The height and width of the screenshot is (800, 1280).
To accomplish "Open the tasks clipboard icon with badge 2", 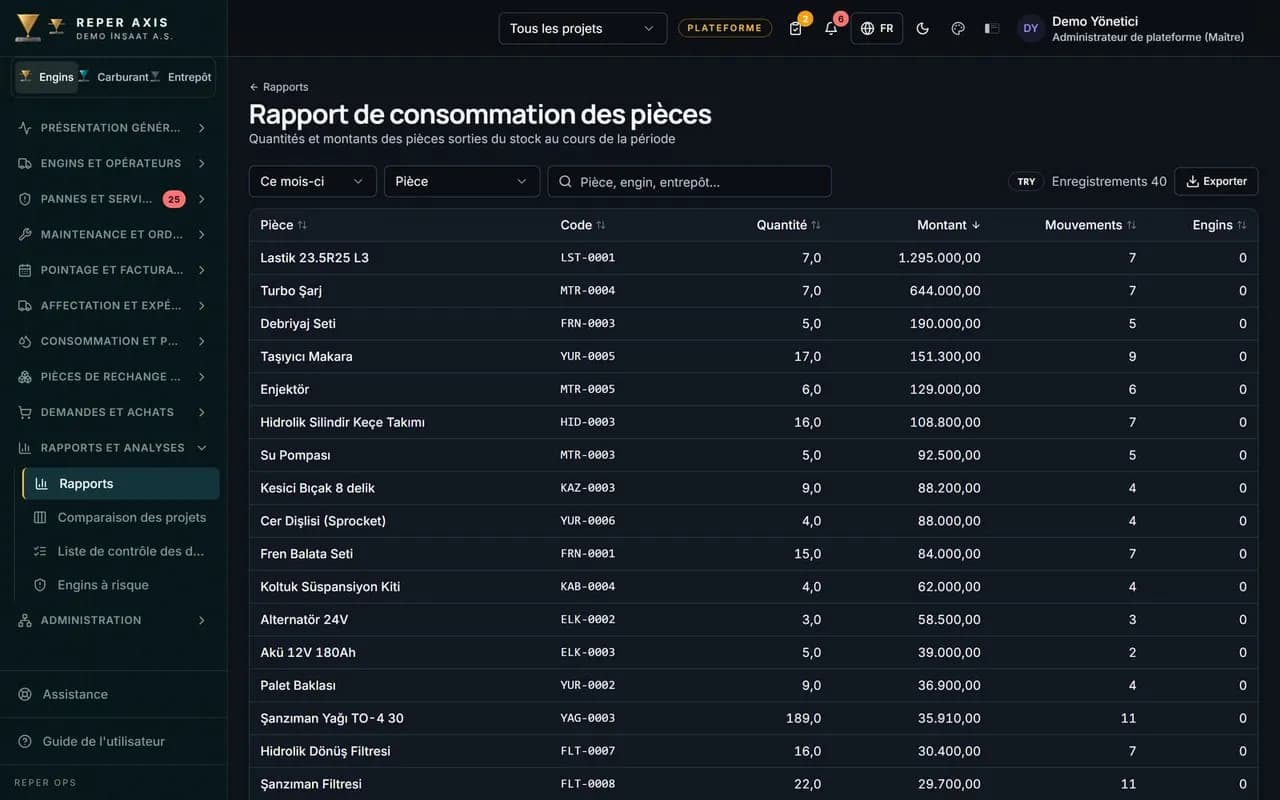I will (796, 28).
